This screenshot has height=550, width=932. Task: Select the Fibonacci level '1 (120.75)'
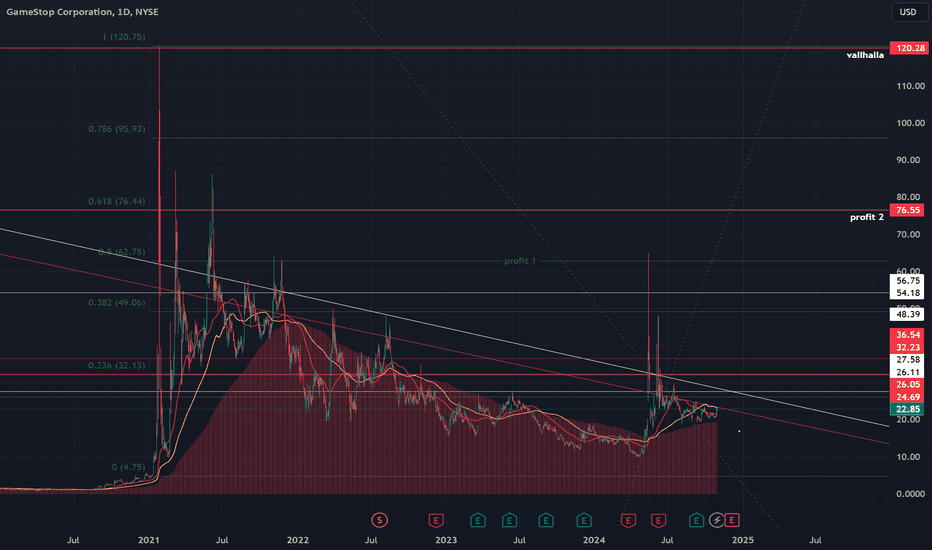pyautogui.click(x=123, y=37)
